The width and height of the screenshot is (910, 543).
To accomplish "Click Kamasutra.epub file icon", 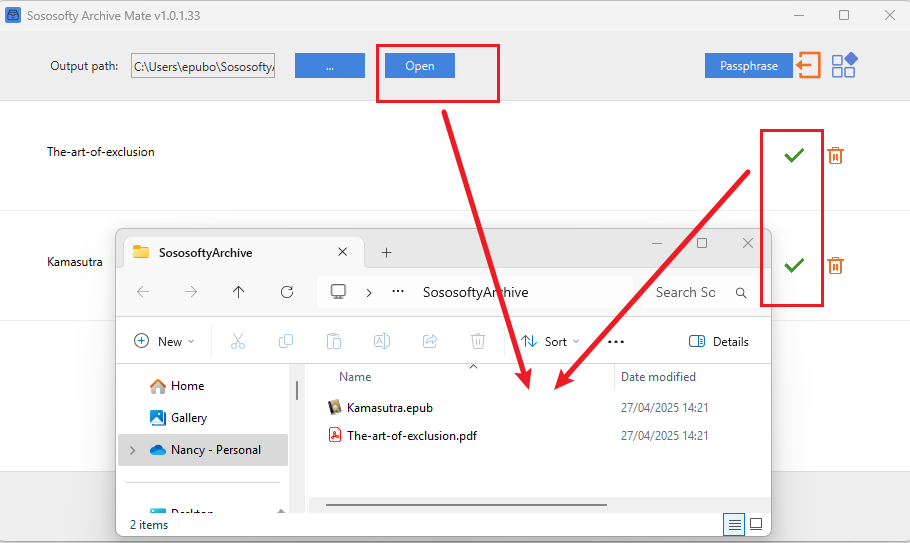I will pyautogui.click(x=335, y=407).
